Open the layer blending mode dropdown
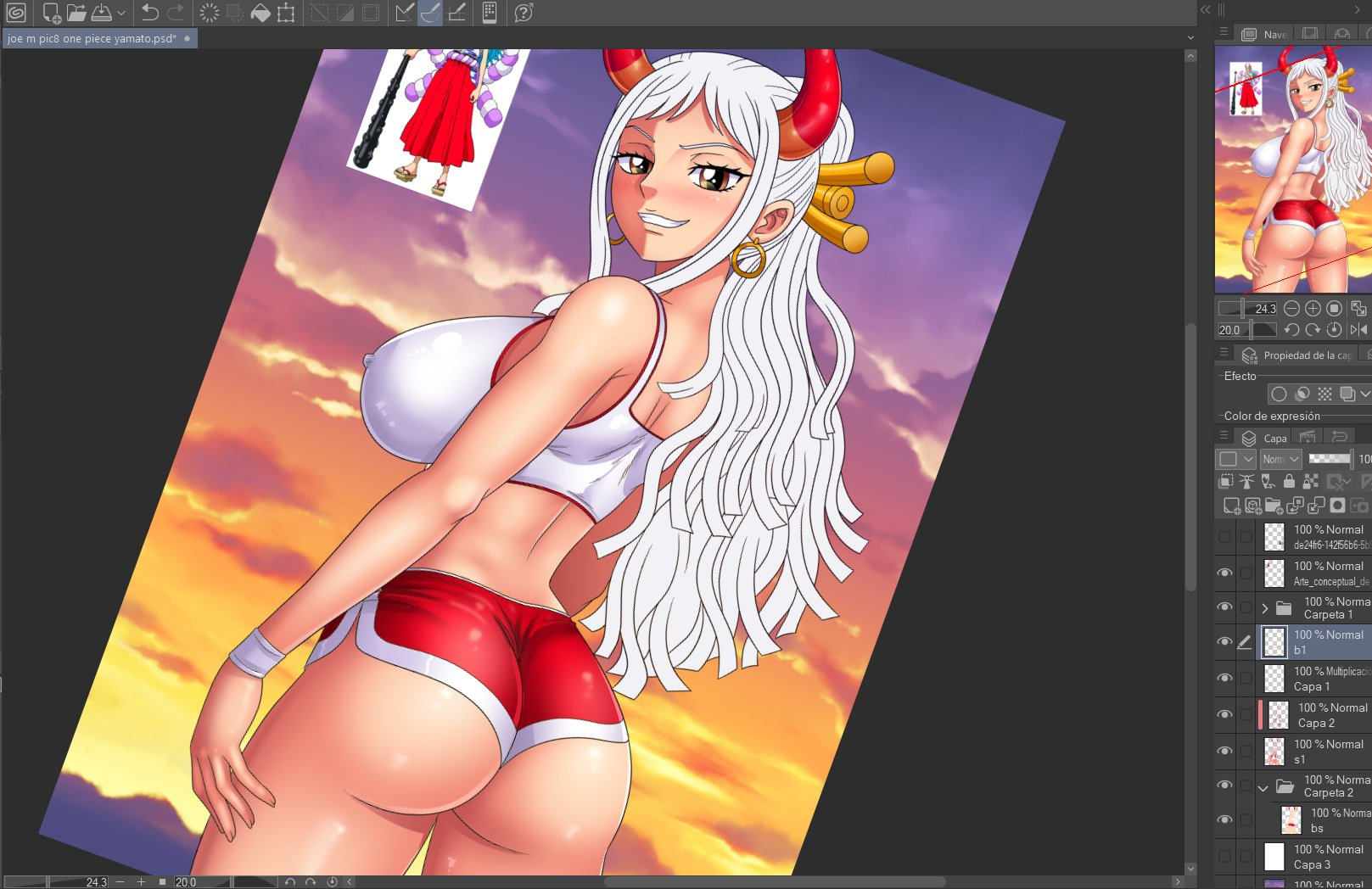 pyautogui.click(x=1280, y=459)
